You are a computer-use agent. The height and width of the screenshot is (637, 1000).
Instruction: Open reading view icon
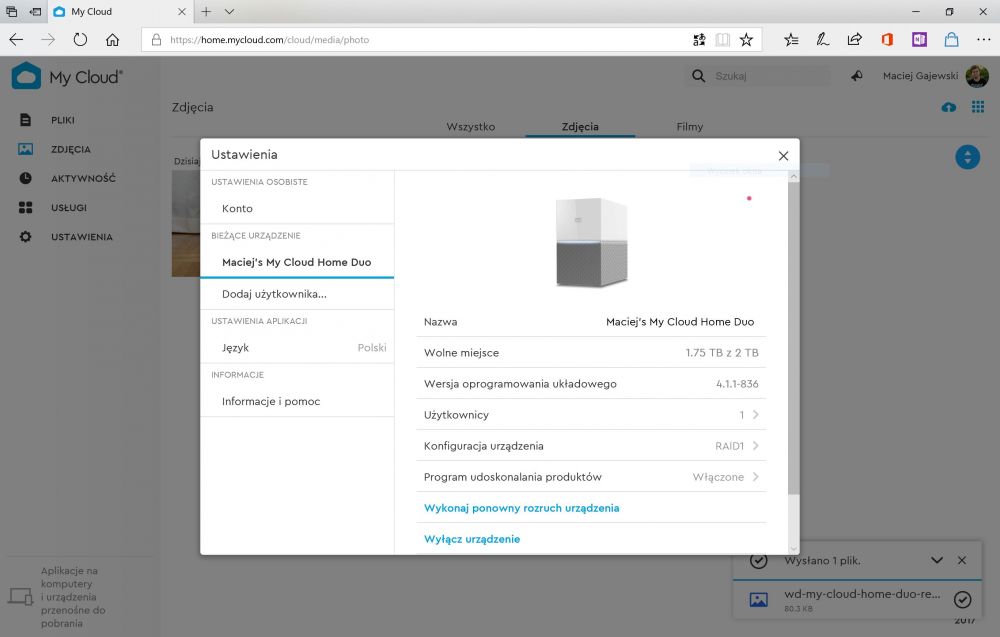723,40
